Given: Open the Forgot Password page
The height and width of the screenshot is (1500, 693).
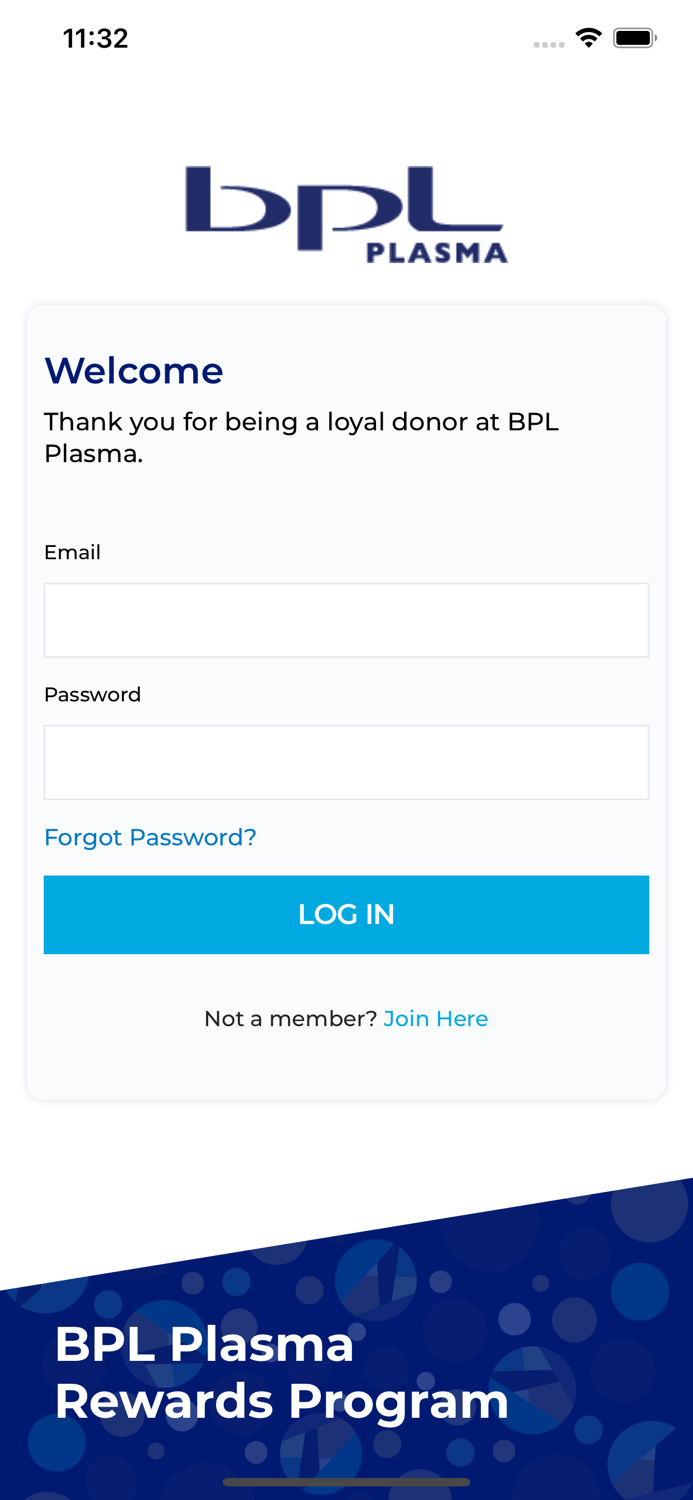Looking at the screenshot, I should pyautogui.click(x=150, y=837).
